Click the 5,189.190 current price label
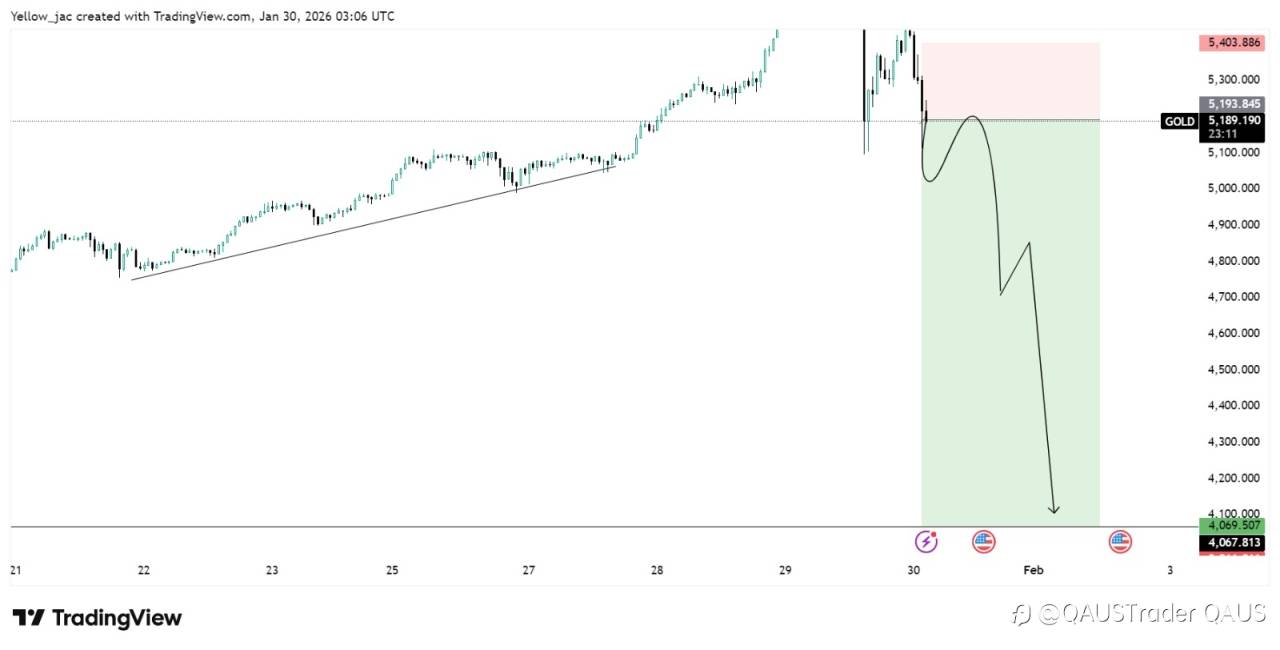The width and height of the screenshot is (1280, 650). tap(1233, 120)
